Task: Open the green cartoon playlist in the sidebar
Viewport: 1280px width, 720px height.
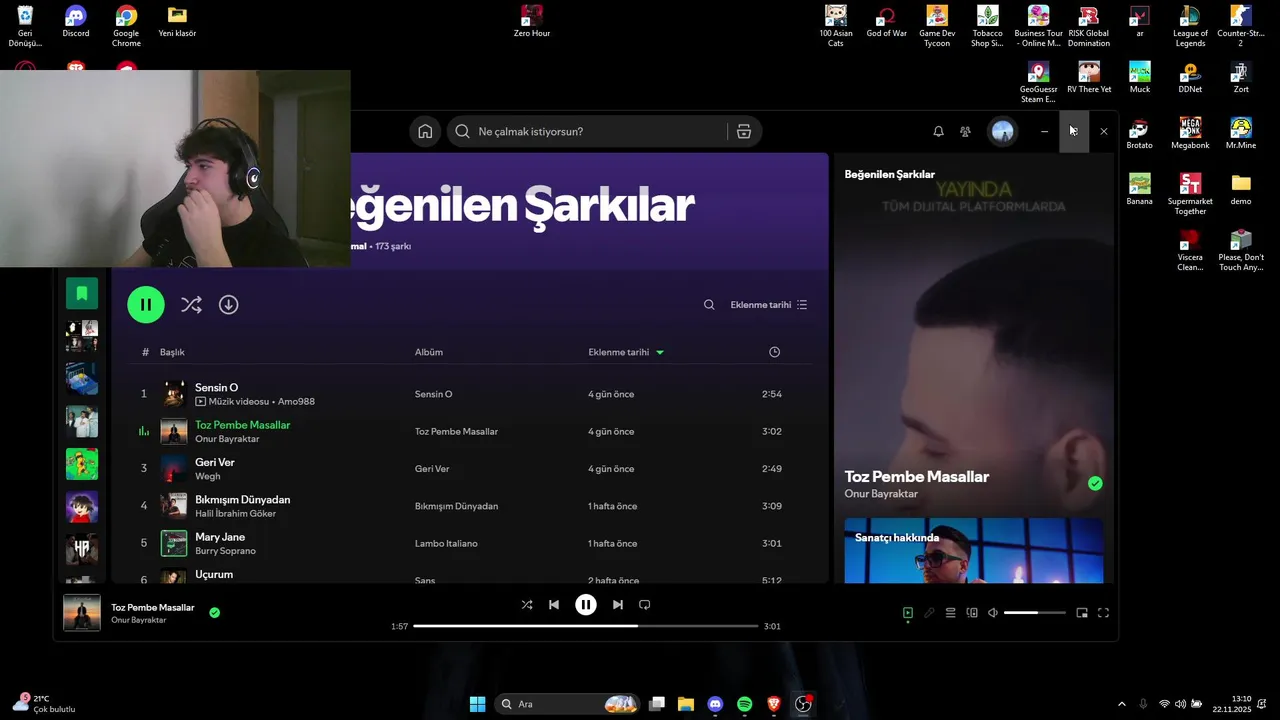Action: [82, 464]
